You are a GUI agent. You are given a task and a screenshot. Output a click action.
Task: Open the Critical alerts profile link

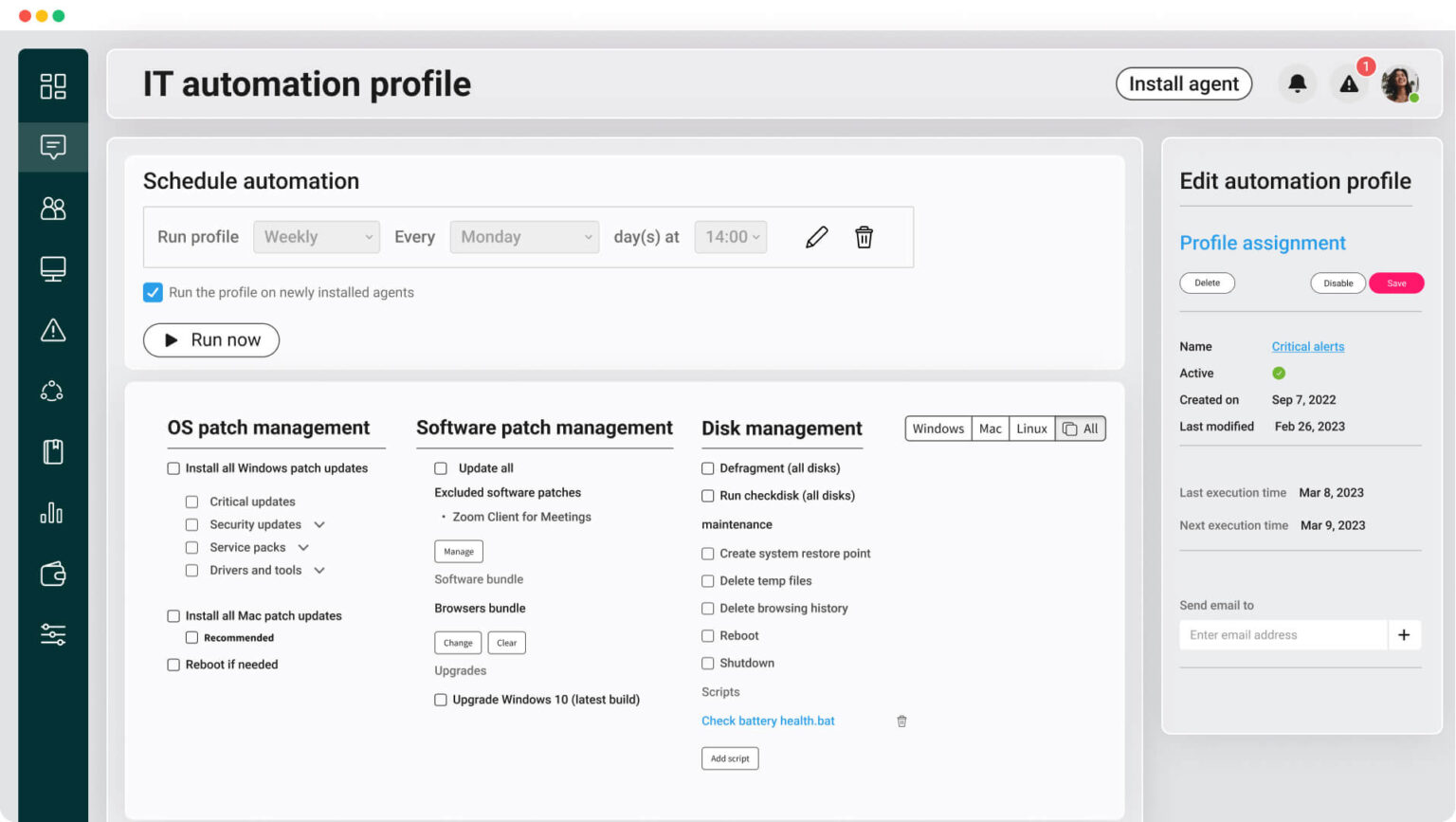[1308, 346]
